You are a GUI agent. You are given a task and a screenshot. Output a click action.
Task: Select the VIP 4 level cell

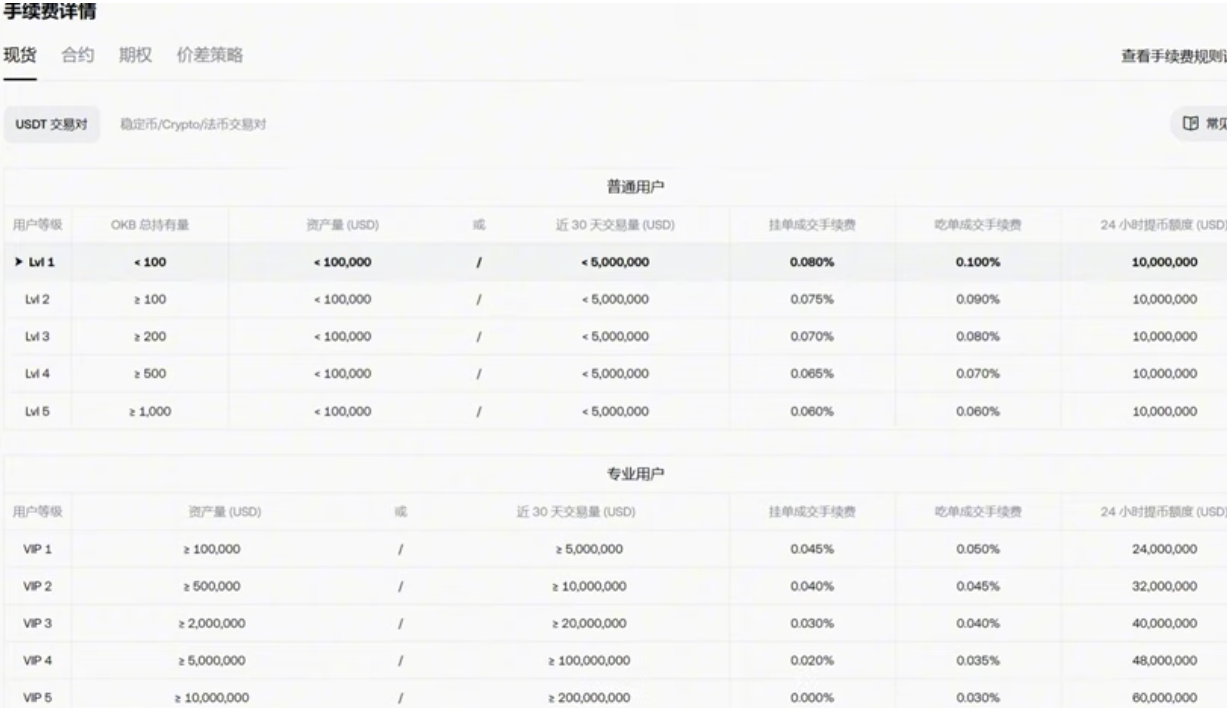36,661
